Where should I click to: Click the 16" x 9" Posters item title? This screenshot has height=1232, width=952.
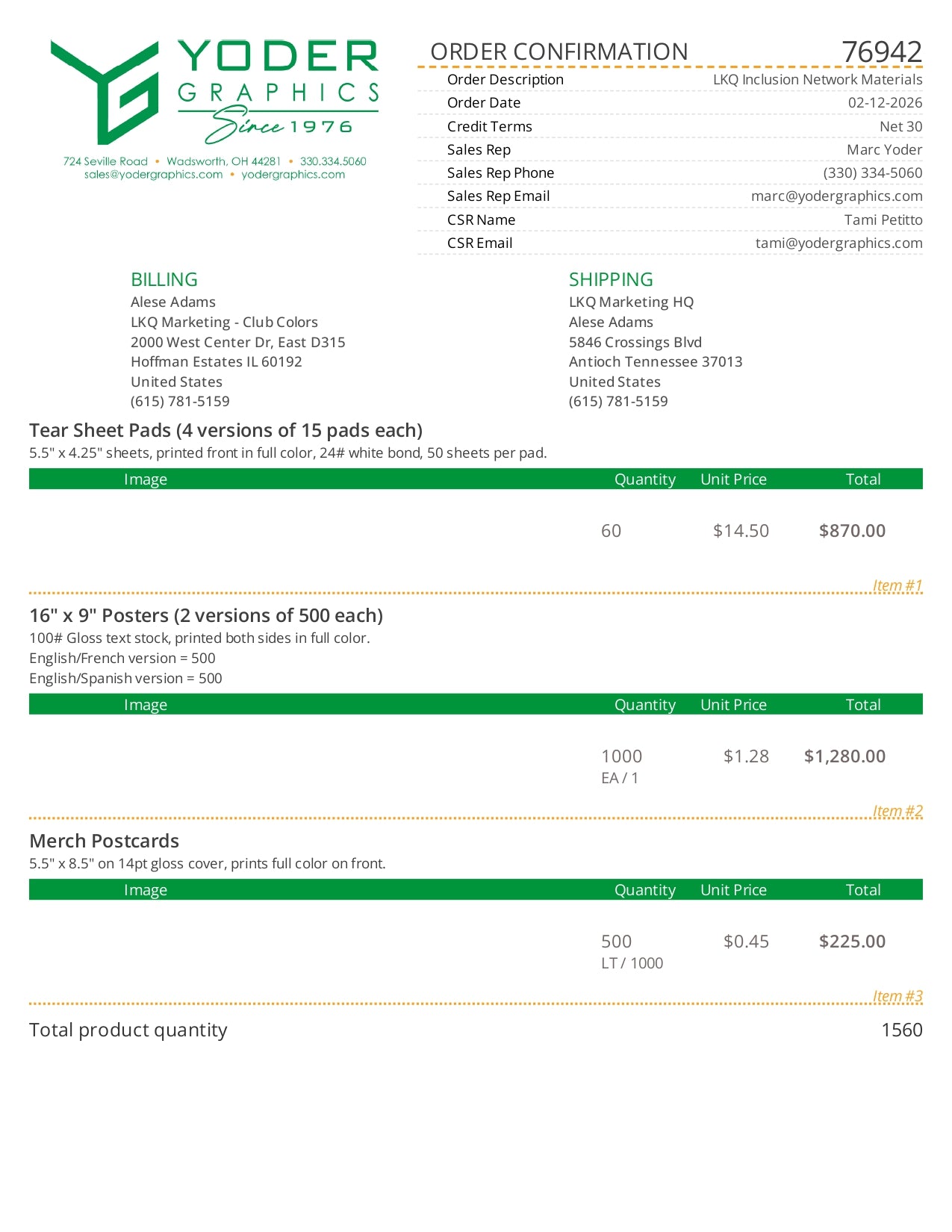point(206,616)
